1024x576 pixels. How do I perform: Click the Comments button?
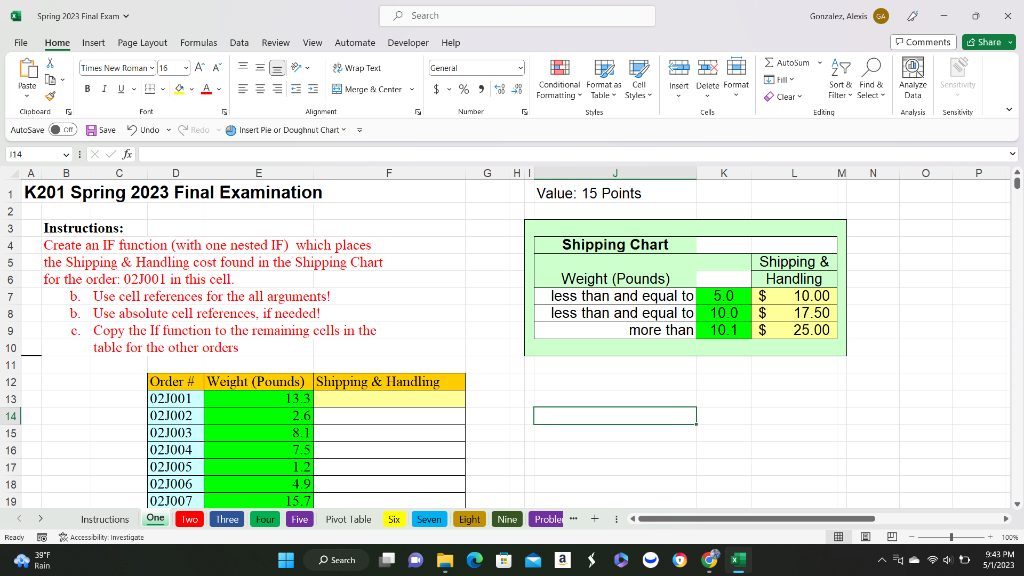(x=923, y=42)
